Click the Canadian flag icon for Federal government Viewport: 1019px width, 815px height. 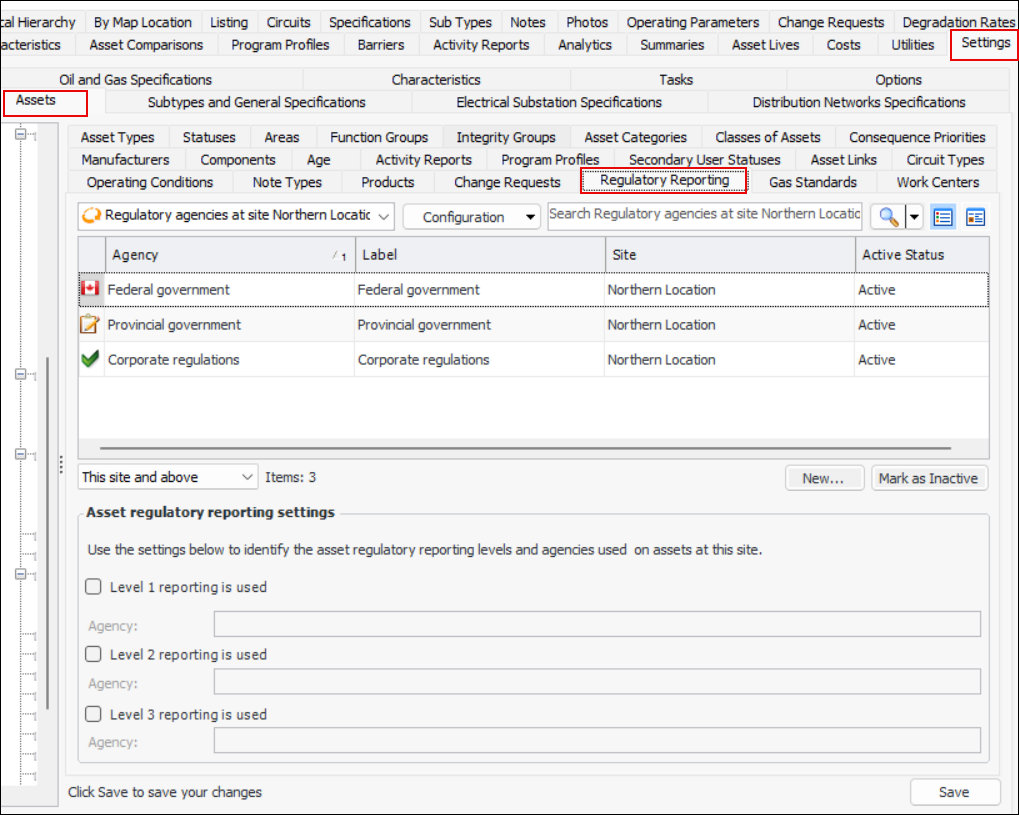point(91,289)
